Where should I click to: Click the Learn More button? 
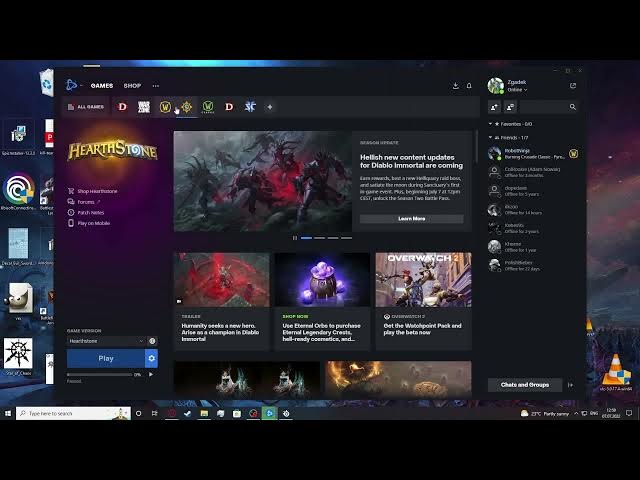[x=411, y=219]
